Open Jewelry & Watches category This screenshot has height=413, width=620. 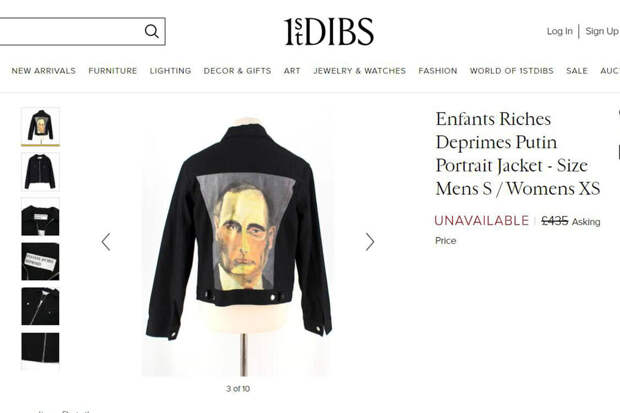click(360, 71)
